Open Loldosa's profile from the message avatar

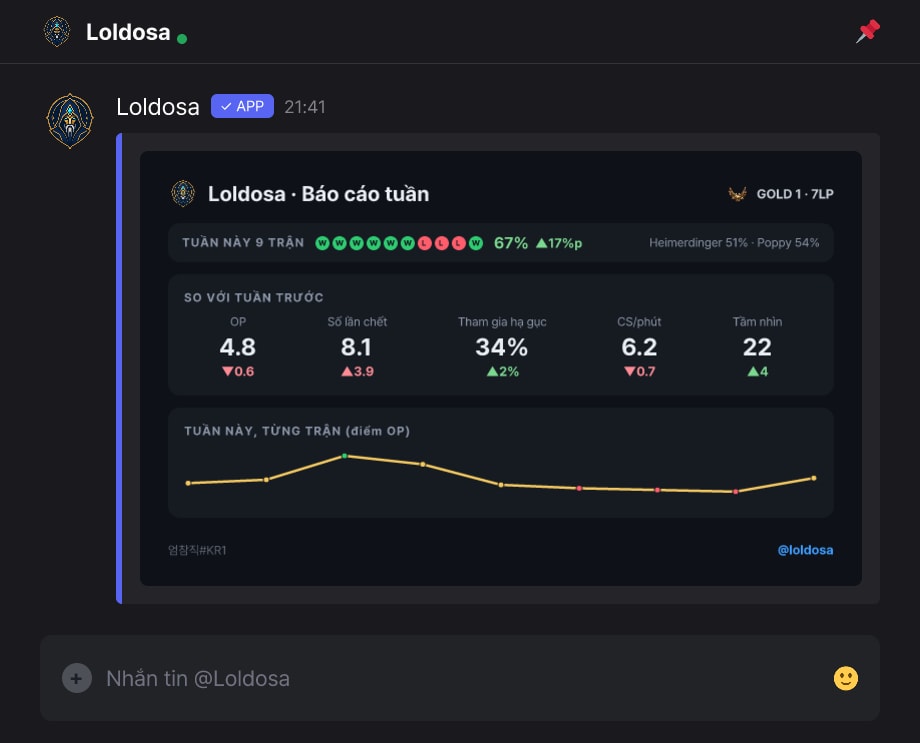coord(70,121)
